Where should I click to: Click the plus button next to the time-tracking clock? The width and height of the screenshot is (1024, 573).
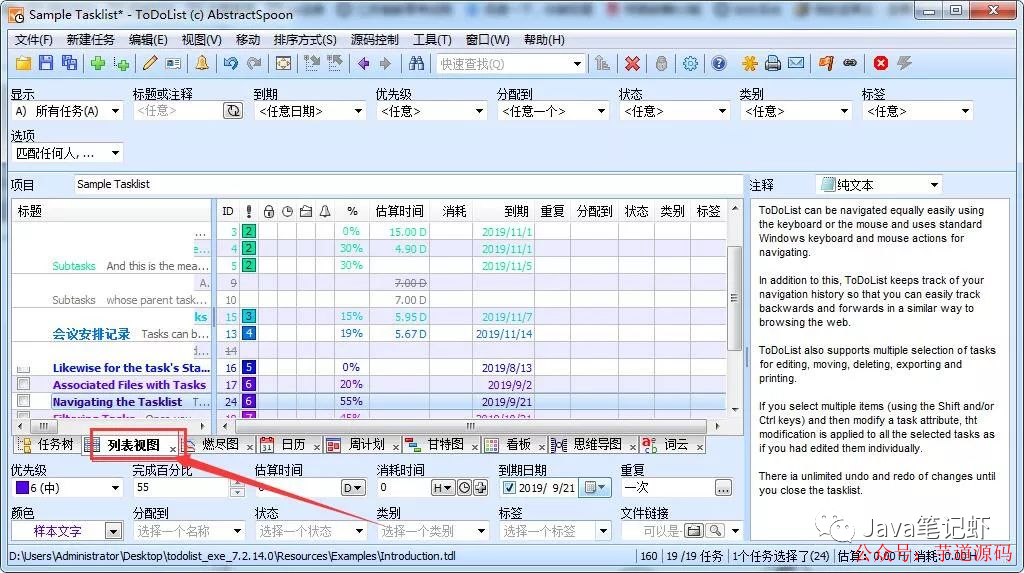480,487
